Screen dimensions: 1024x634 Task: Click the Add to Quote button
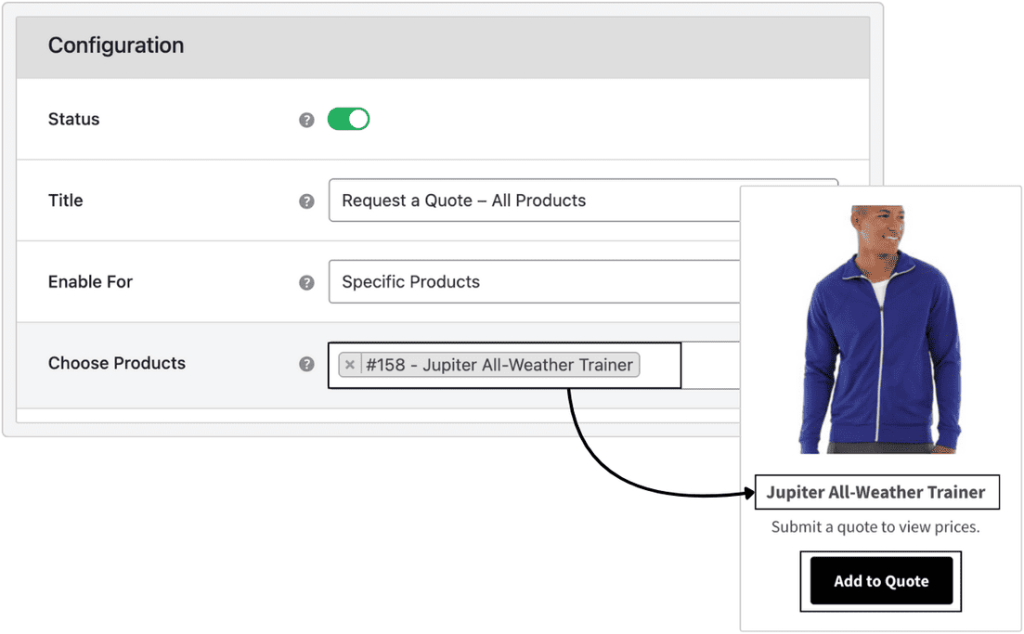[881, 581]
